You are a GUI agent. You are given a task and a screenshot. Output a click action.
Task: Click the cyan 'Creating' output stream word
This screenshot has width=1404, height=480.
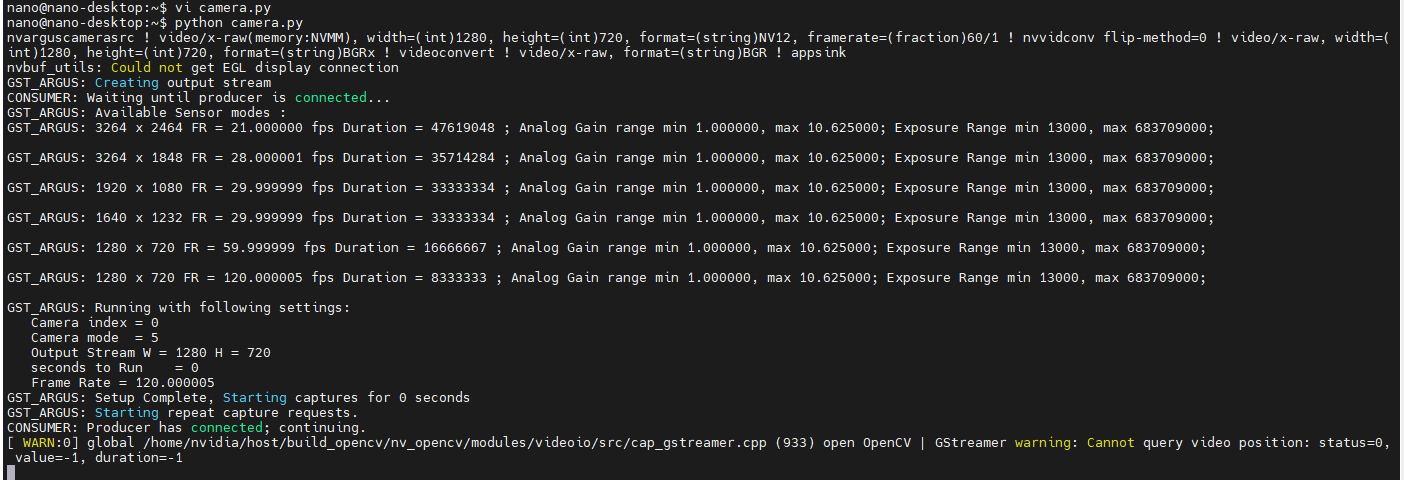pyautogui.click(x=127, y=82)
